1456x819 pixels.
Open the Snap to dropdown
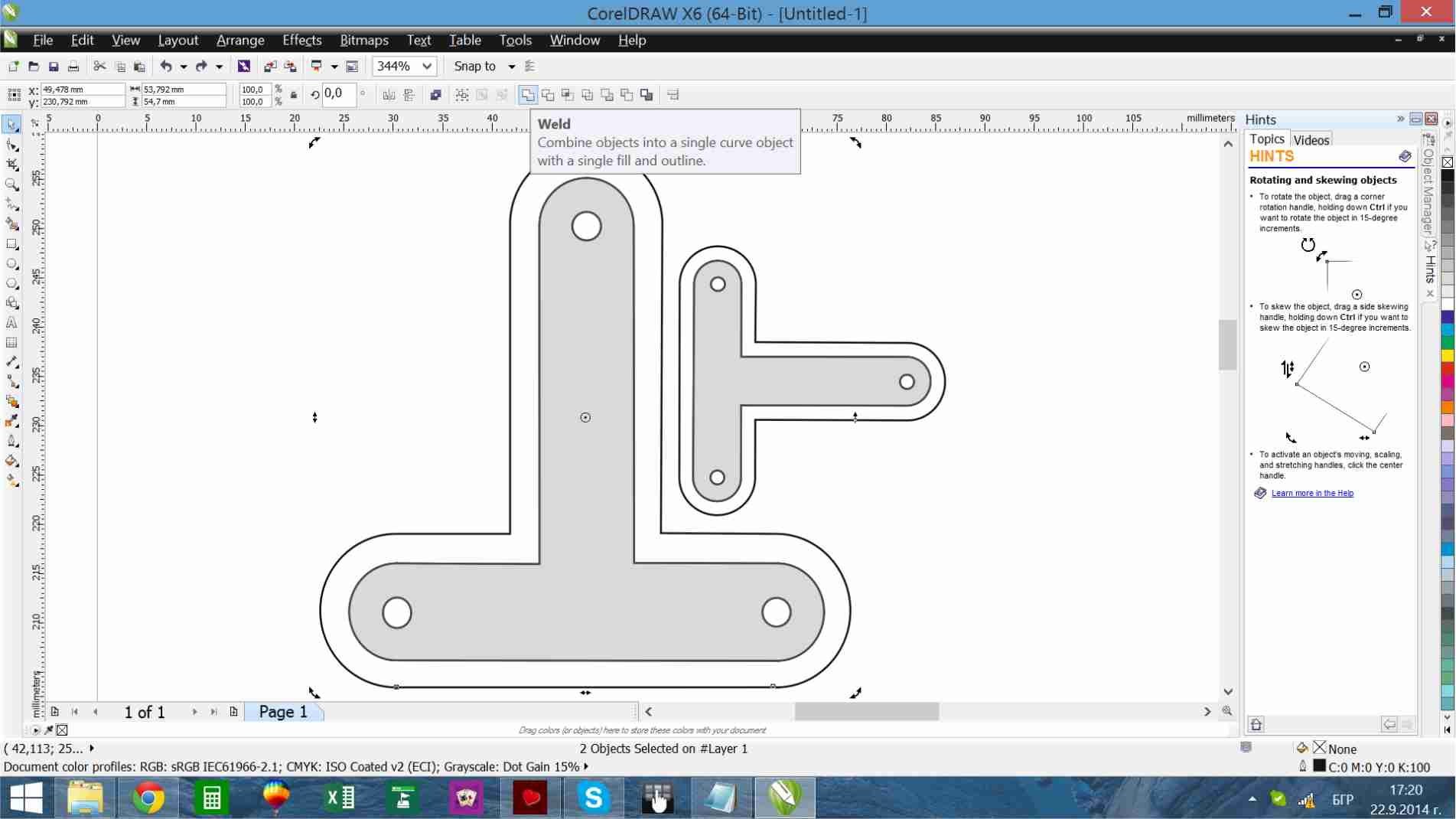point(511,67)
